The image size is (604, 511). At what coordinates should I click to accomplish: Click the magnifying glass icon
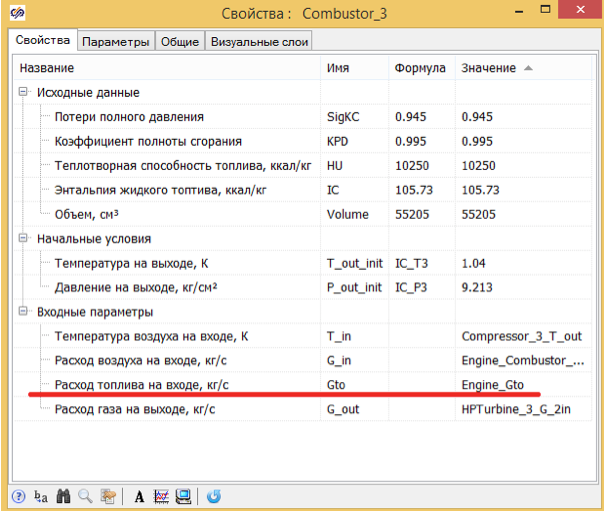(x=85, y=496)
